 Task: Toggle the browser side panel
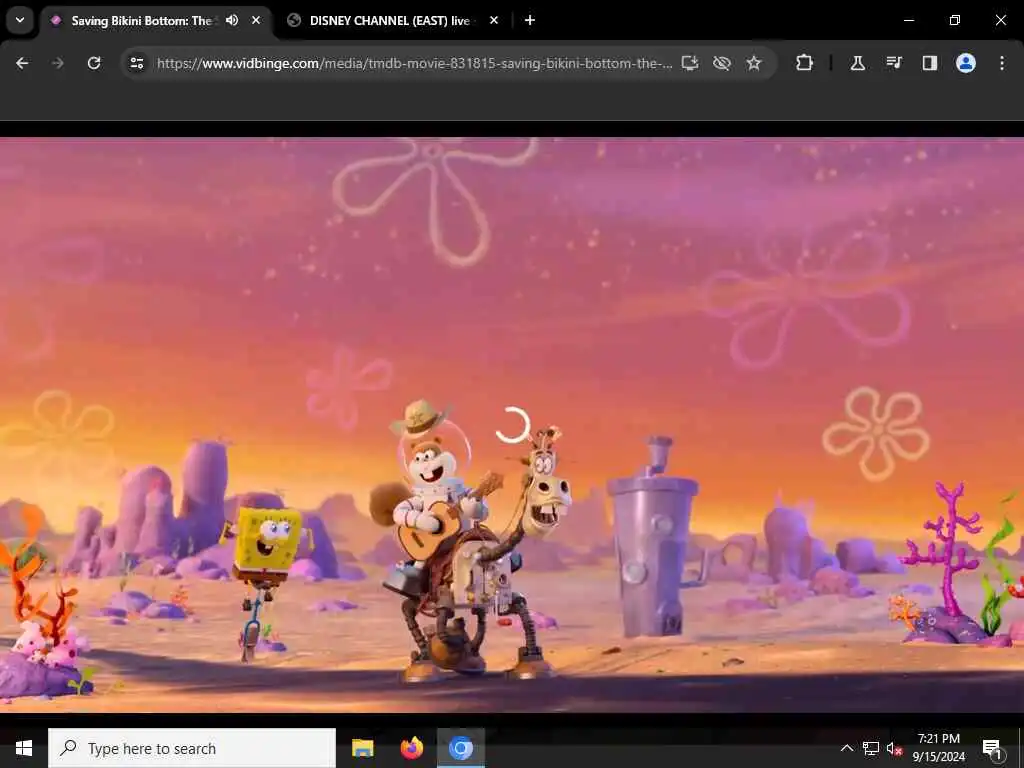coord(929,63)
